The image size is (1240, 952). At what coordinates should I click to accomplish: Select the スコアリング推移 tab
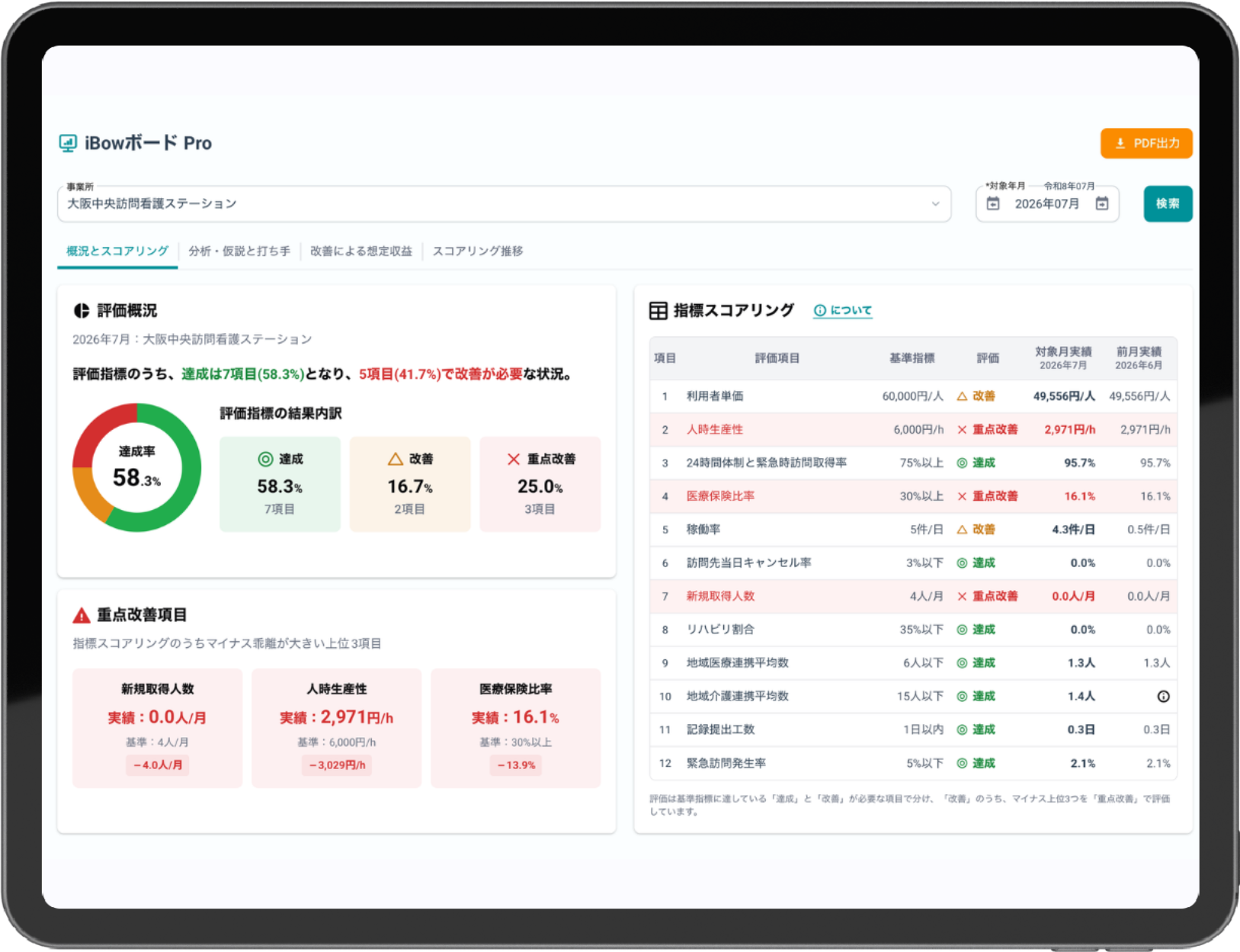pyautogui.click(x=478, y=251)
